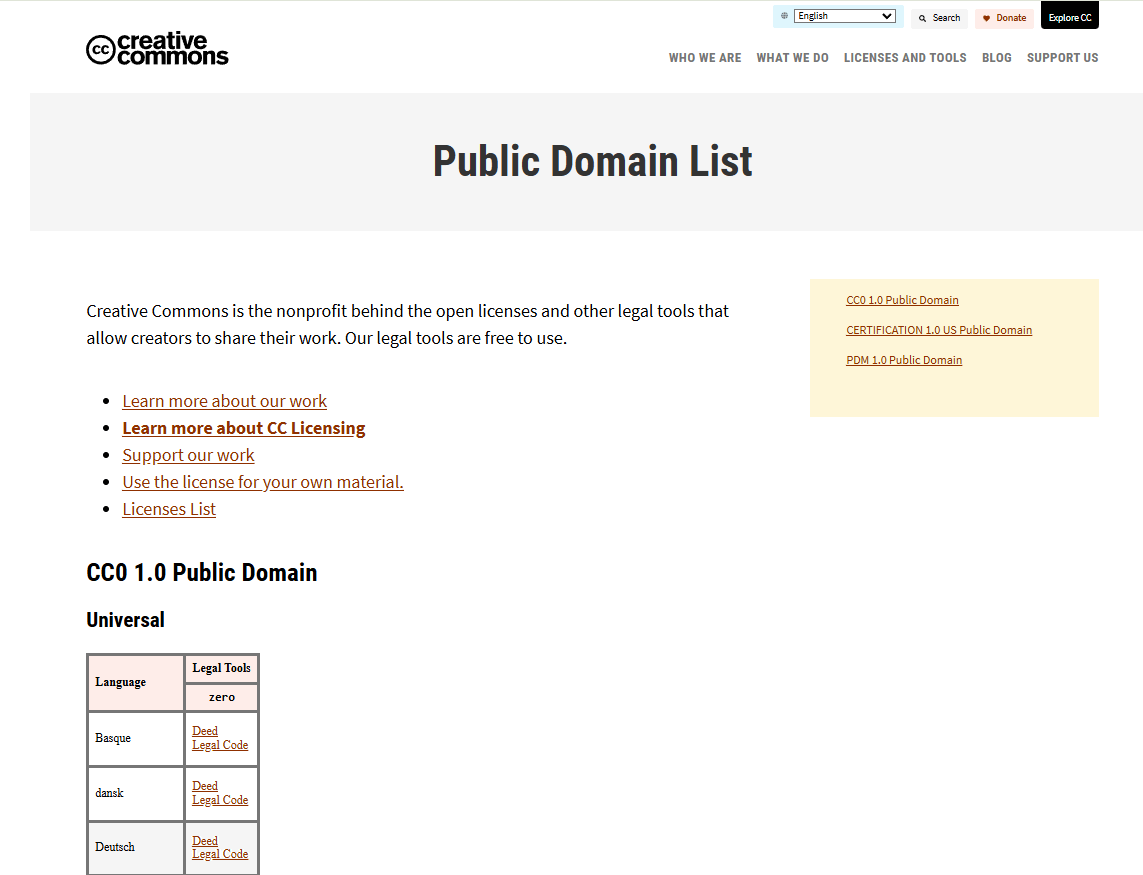Click the Language table header cell

coord(136,682)
